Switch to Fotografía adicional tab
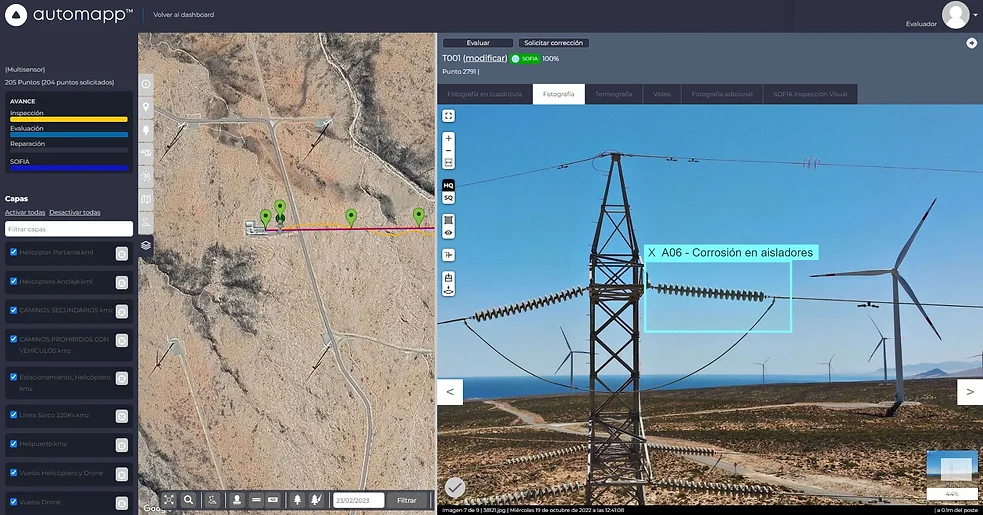Viewport: 983px width, 515px height. pyautogui.click(x=722, y=94)
